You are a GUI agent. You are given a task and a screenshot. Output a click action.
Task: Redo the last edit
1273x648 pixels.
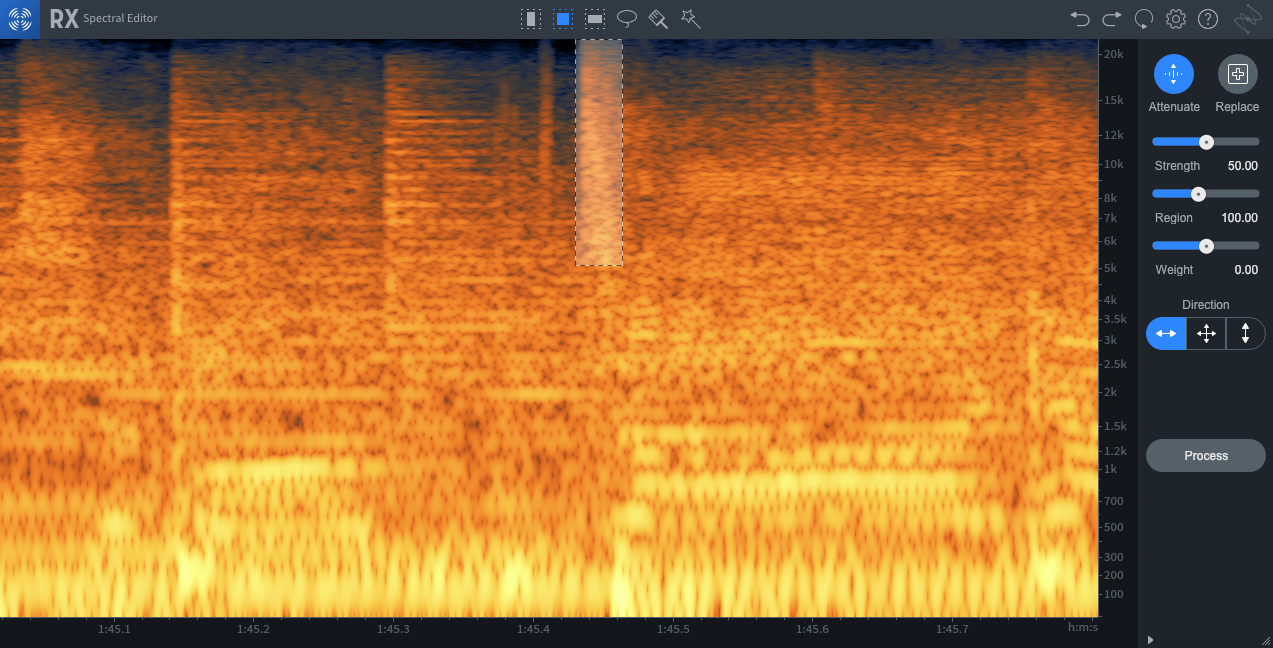(1112, 19)
